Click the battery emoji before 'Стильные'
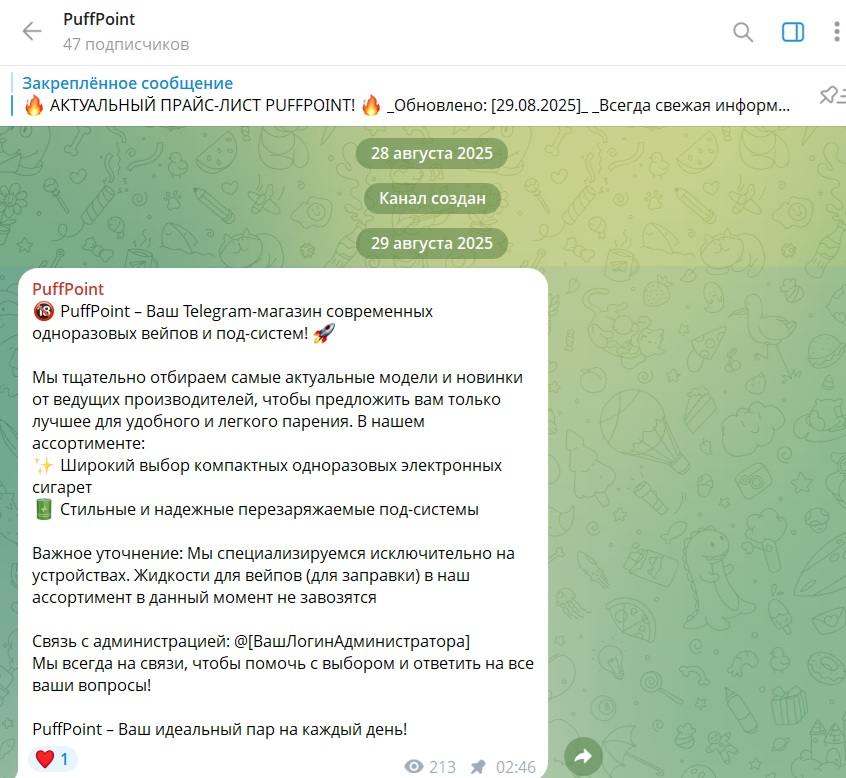This screenshot has width=846, height=778. tap(43, 509)
